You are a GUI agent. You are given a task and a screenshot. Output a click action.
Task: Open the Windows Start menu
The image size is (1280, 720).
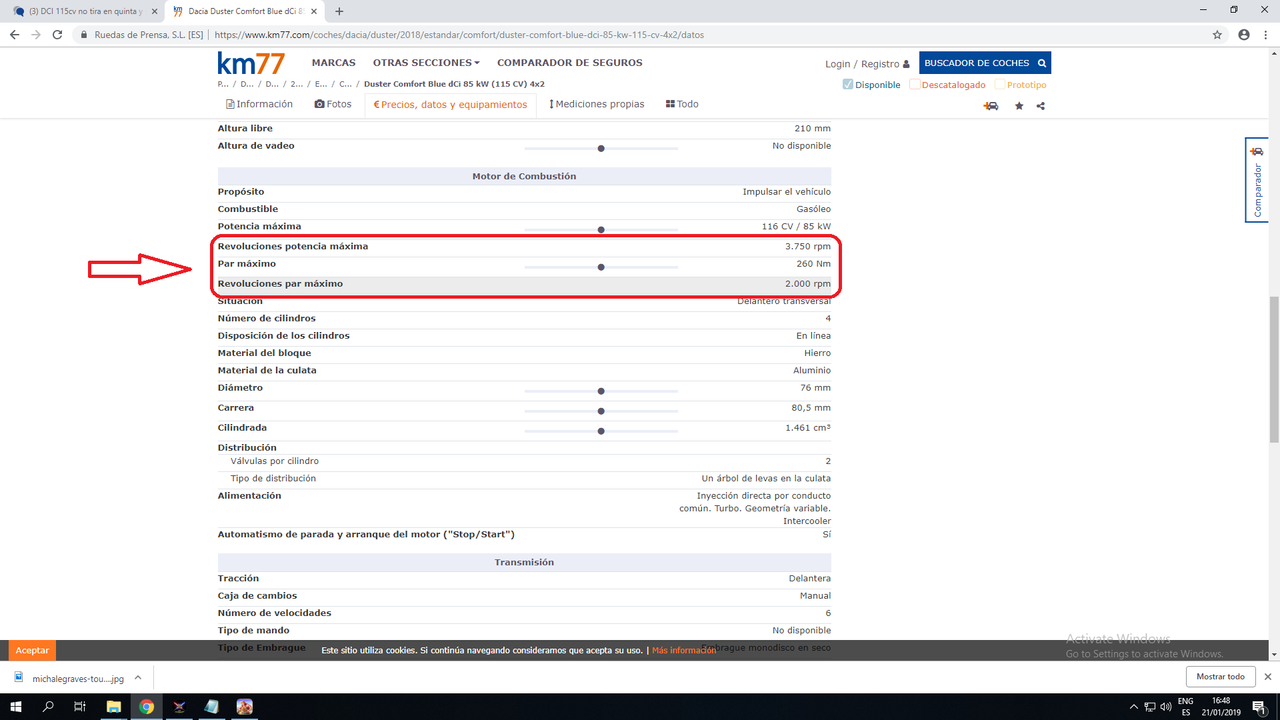[16, 706]
